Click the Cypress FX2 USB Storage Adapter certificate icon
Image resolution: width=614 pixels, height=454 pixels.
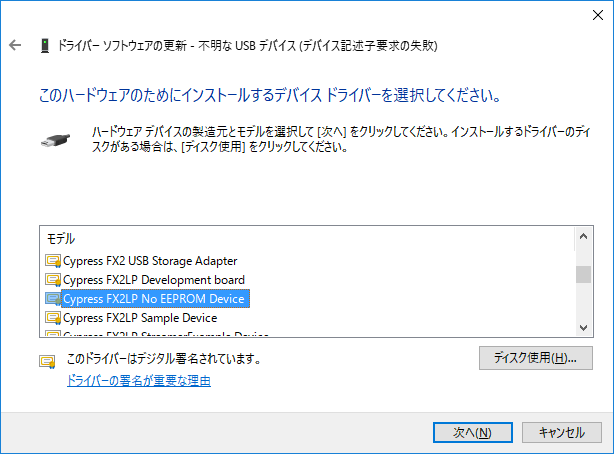53,261
